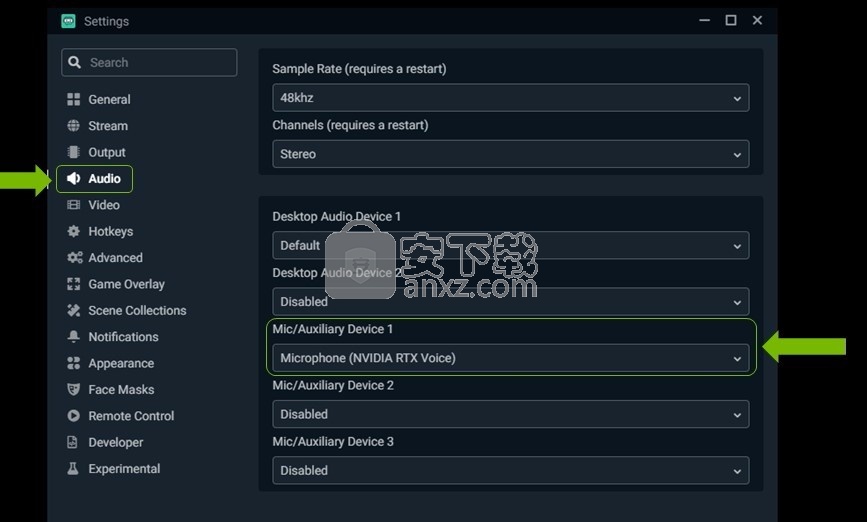This screenshot has width=867, height=522.
Task: Click the Output chip icon
Action: (x=74, y=152)
